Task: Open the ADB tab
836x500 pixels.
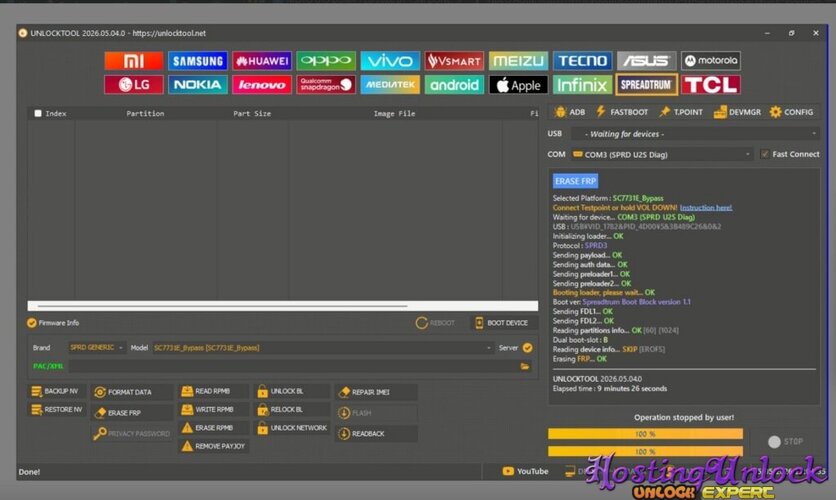Action: [x=570, y=112]
